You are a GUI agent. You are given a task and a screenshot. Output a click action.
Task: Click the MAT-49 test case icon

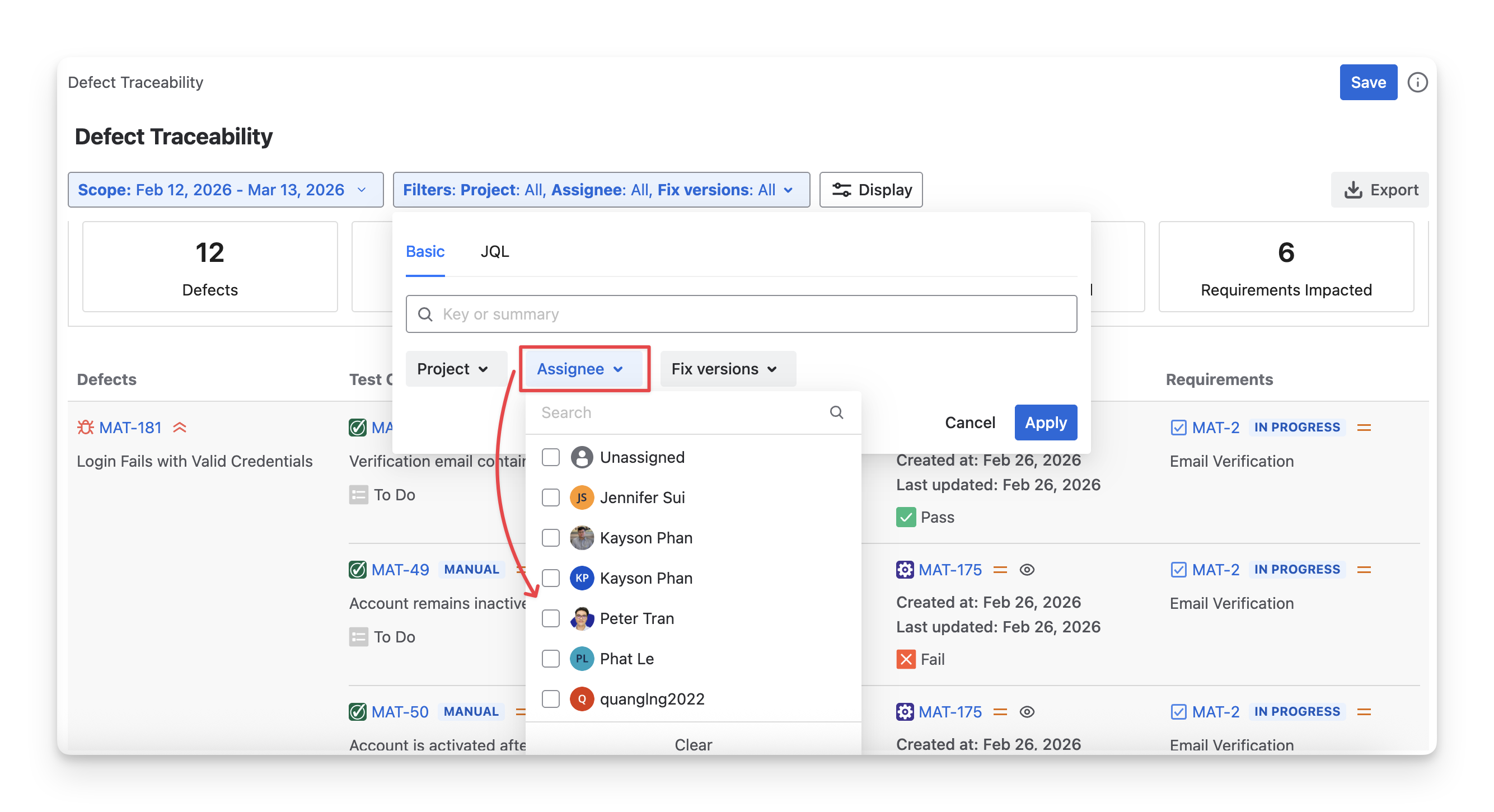pos(357,570)
